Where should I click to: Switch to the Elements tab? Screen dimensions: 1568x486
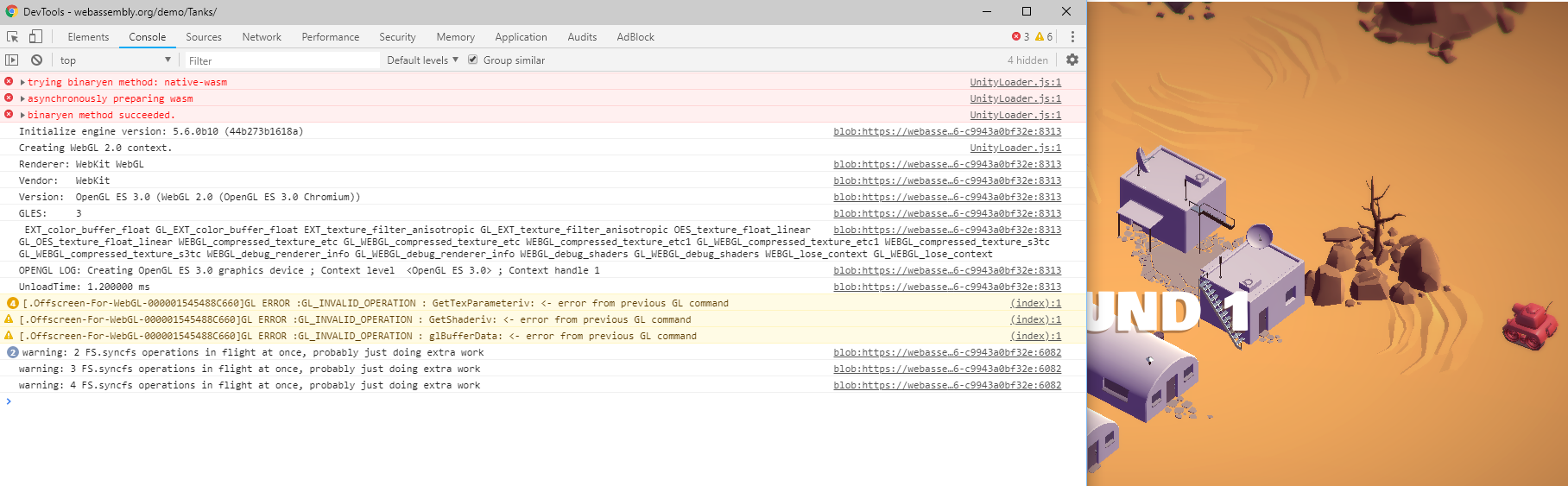(88, 37)
